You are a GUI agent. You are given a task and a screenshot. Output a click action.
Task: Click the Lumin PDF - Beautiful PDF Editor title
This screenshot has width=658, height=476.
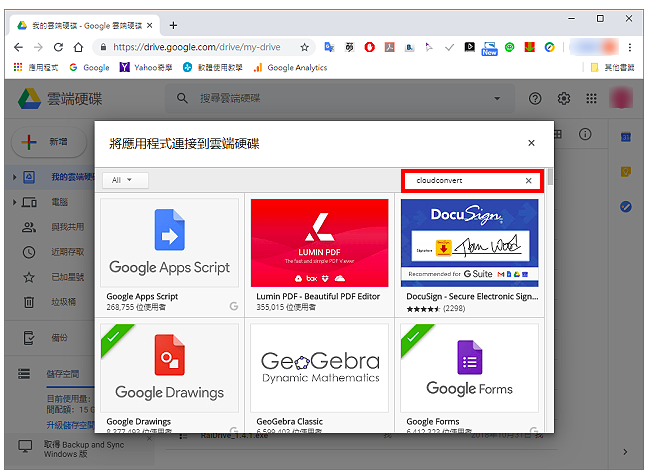click(x=318, y=296)
